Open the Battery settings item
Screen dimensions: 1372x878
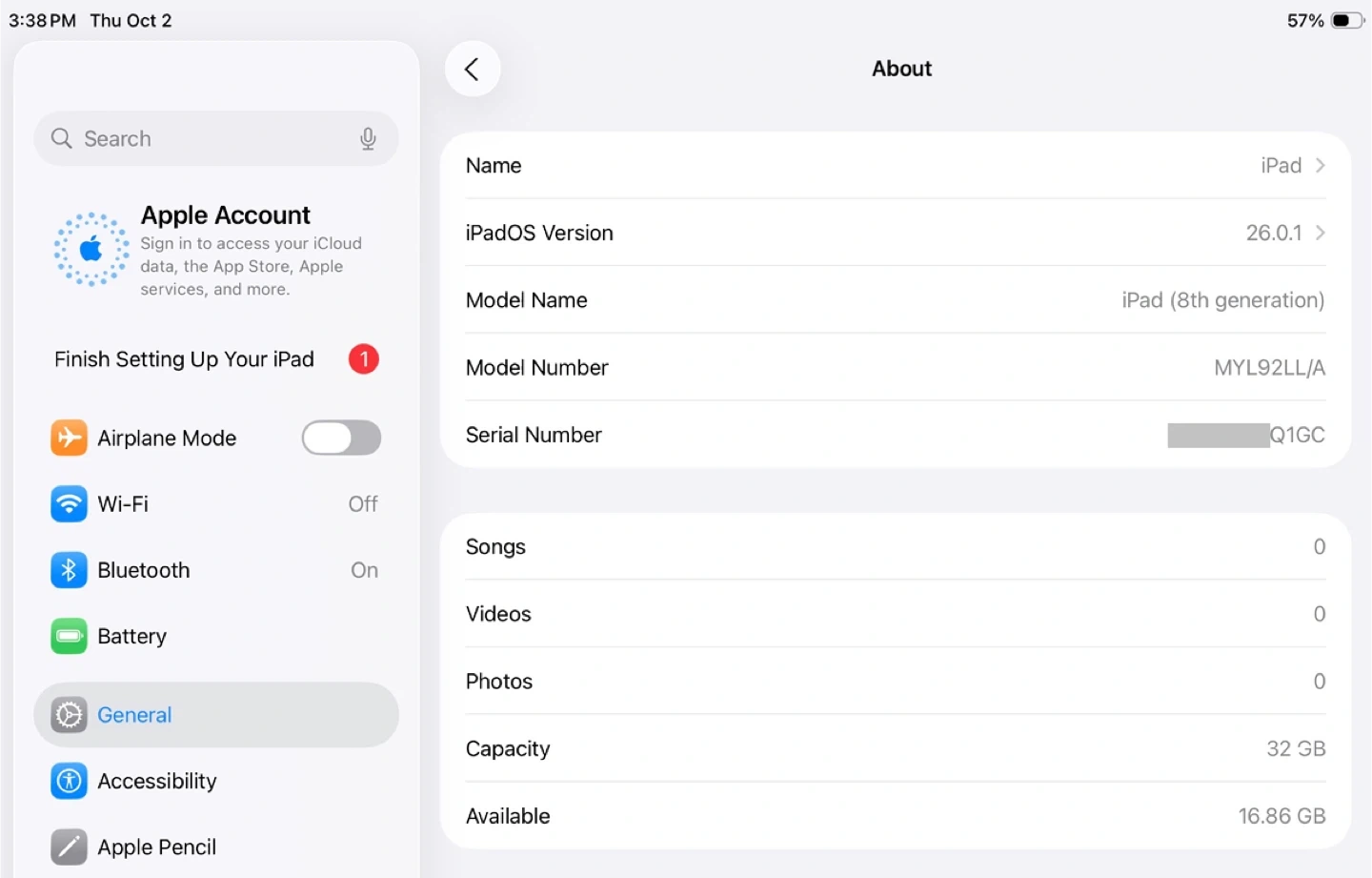point(132,636)
